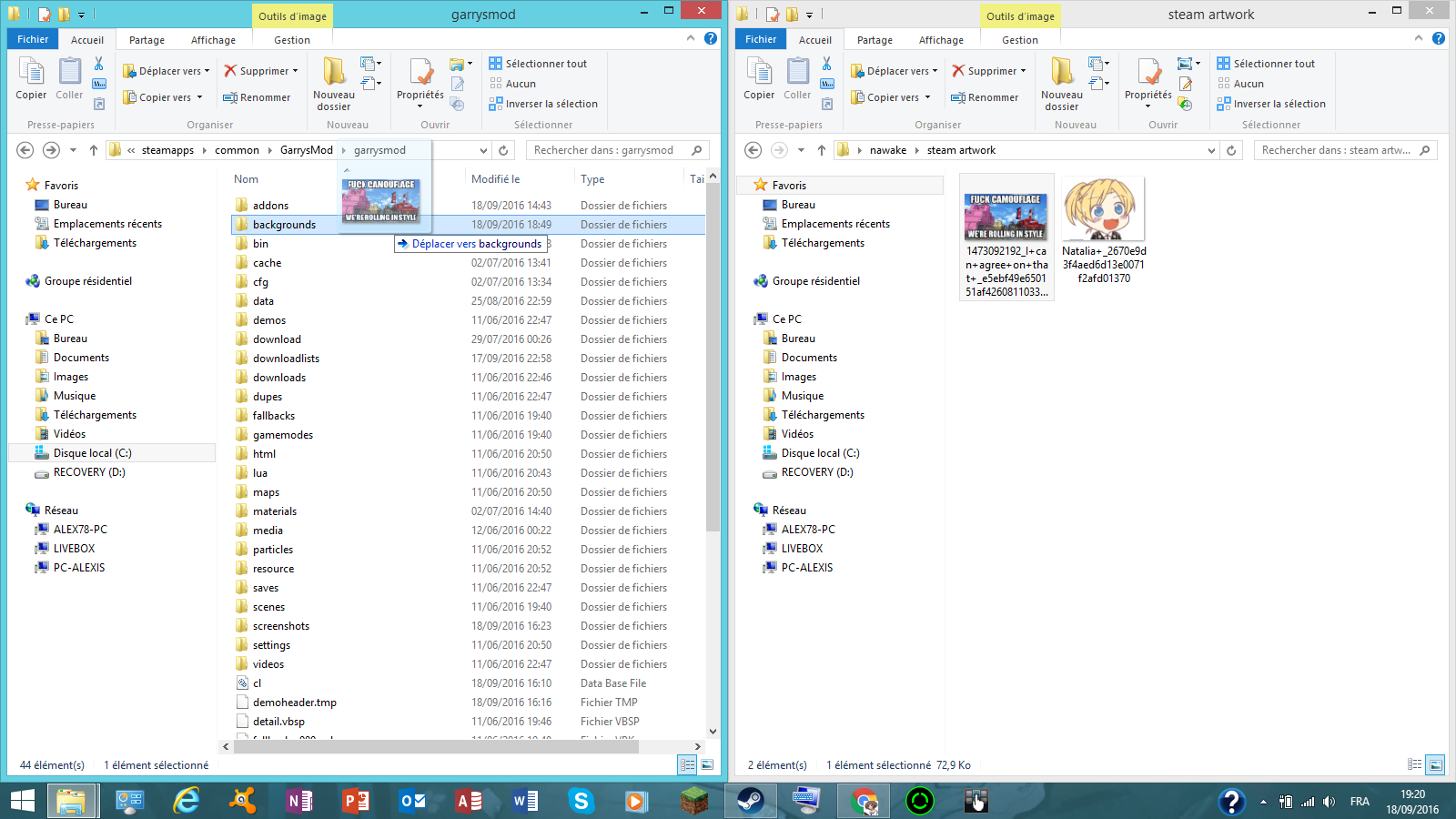Click the taskbar volume speaker icon

(x=1330, y=802)
